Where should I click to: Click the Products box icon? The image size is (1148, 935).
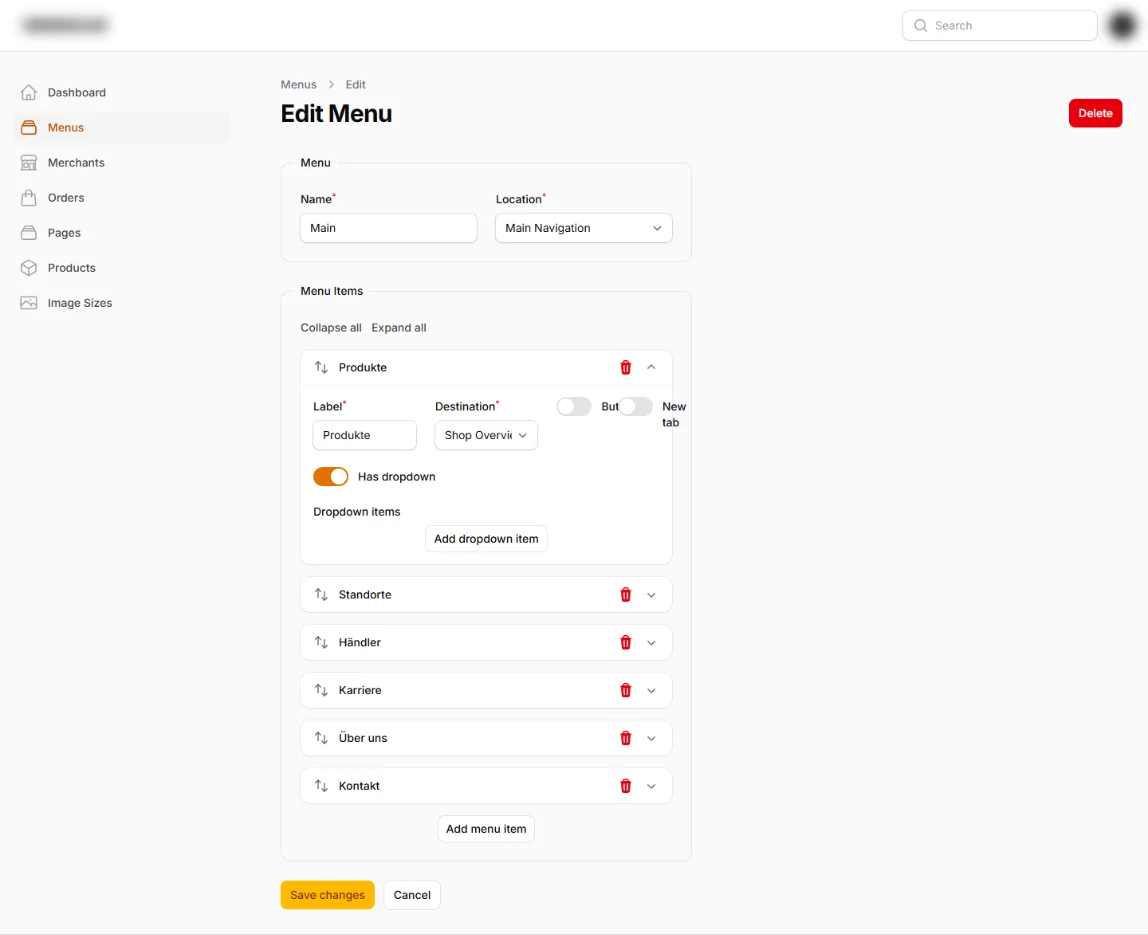pyautogui.click(x=29, y=268)
